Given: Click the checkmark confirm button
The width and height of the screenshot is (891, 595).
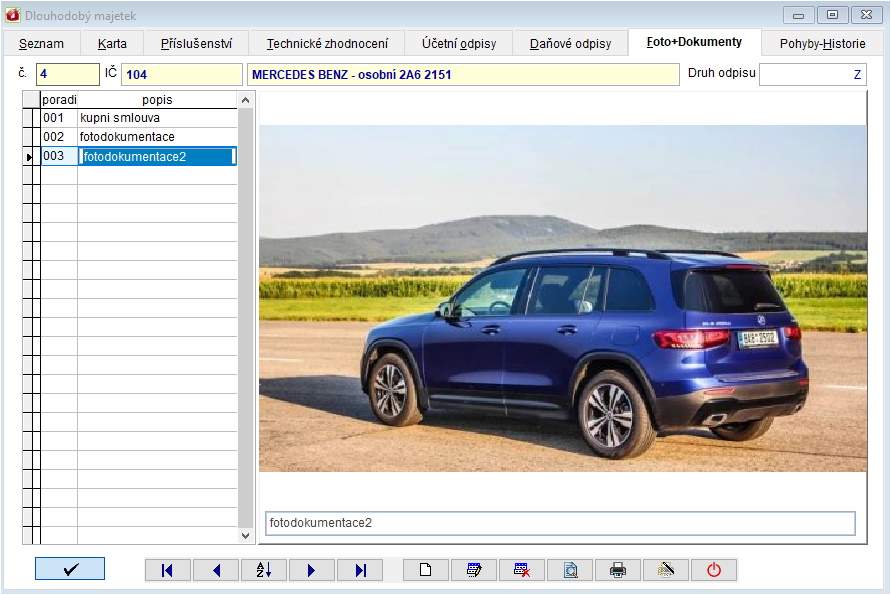Looking at the screenshot, I should pos(70,569).
